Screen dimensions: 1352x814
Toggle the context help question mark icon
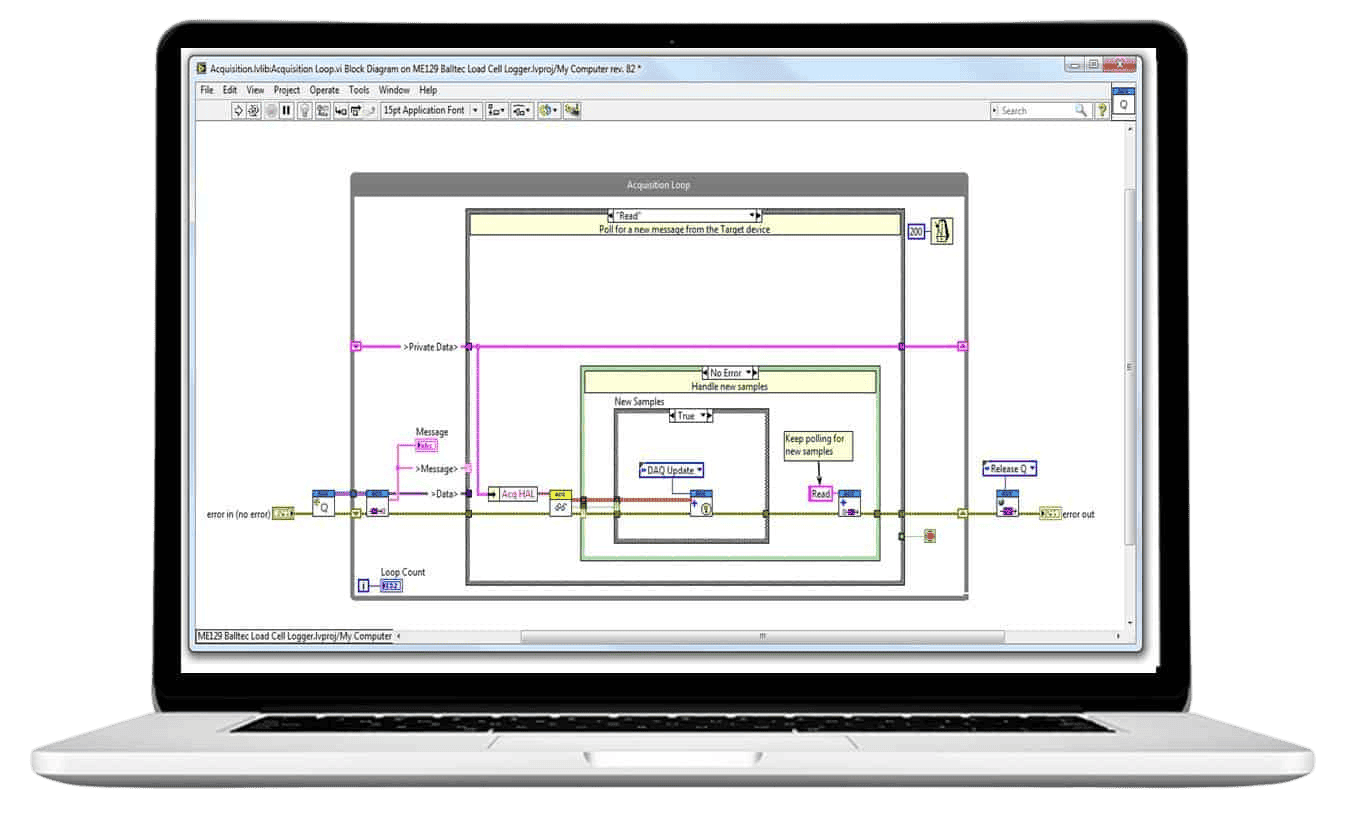pos(1101,110)
